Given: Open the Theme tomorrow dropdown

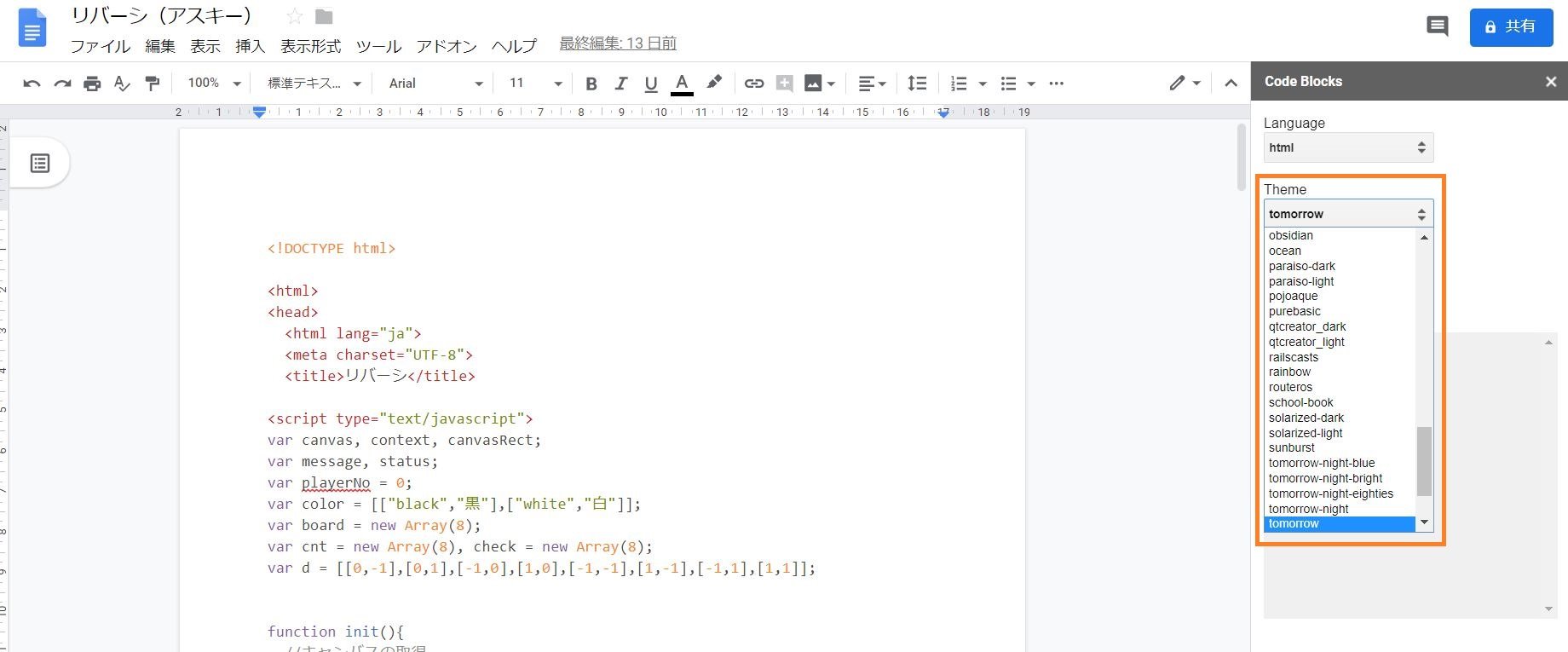Looking at the screenshot, I should [x=1348, y=214].
